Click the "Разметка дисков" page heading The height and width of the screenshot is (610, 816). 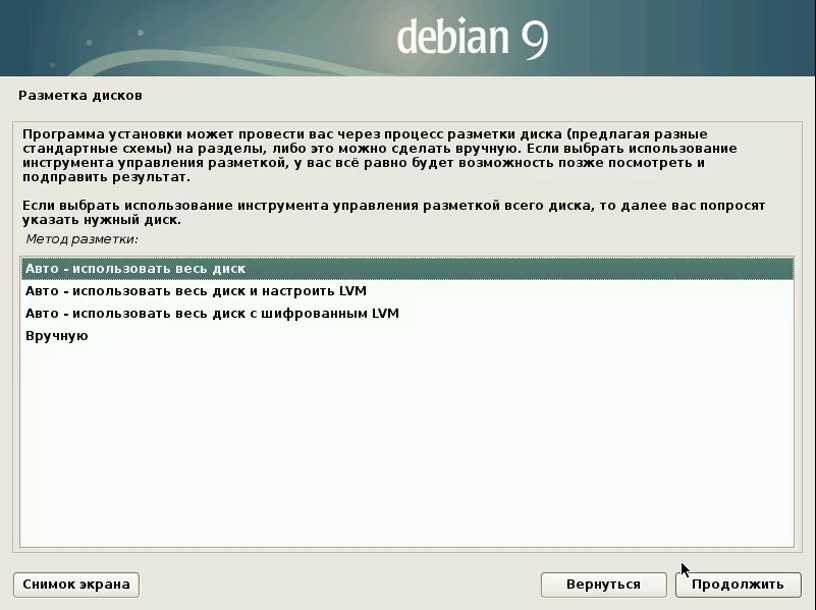[x=81, y=96]
